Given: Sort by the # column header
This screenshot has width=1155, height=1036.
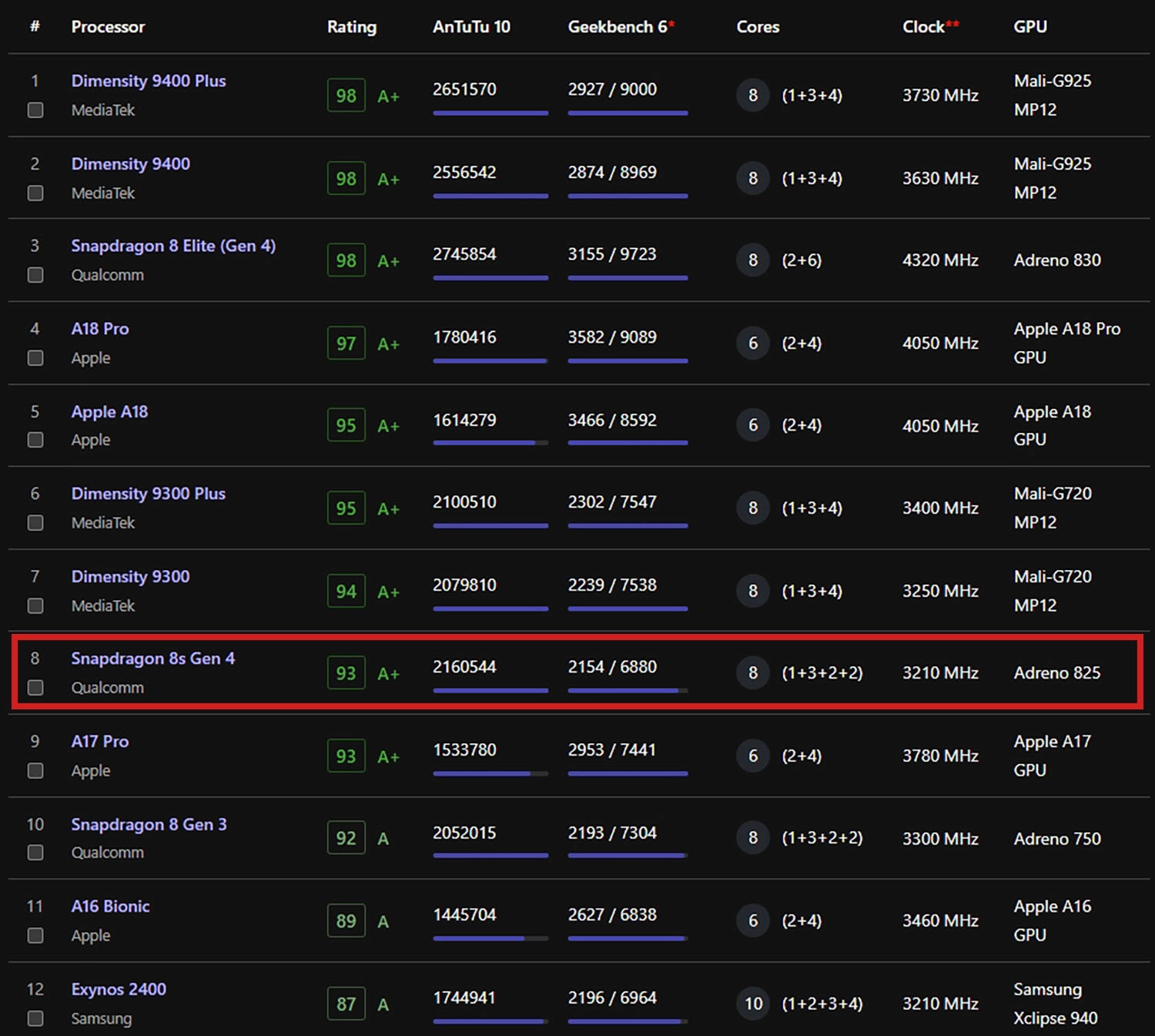Looking at the screenshot, I should click(x=35, y=26).
